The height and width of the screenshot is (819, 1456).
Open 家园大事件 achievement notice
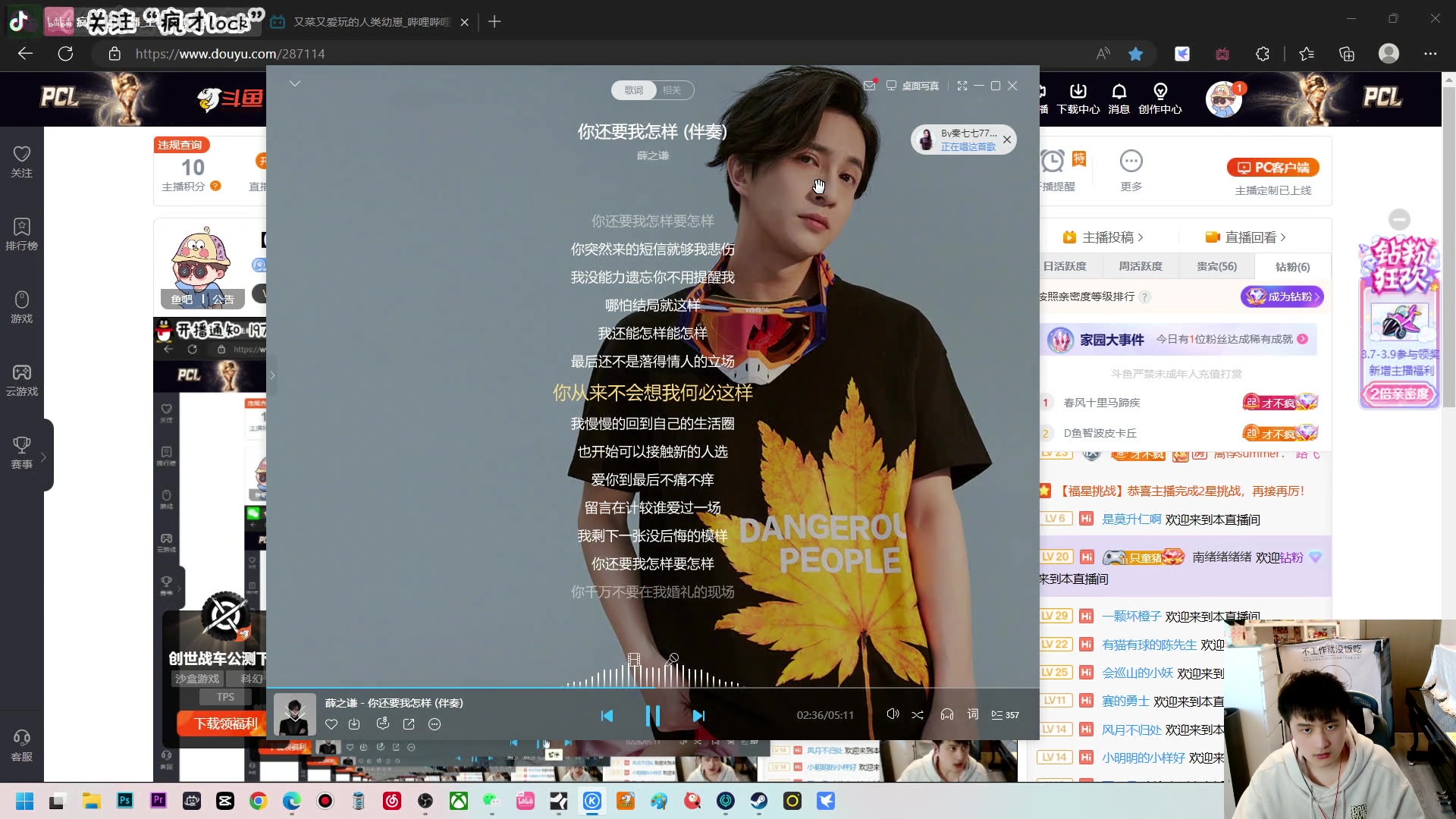pyautogui.click(x=1179, y=340)
